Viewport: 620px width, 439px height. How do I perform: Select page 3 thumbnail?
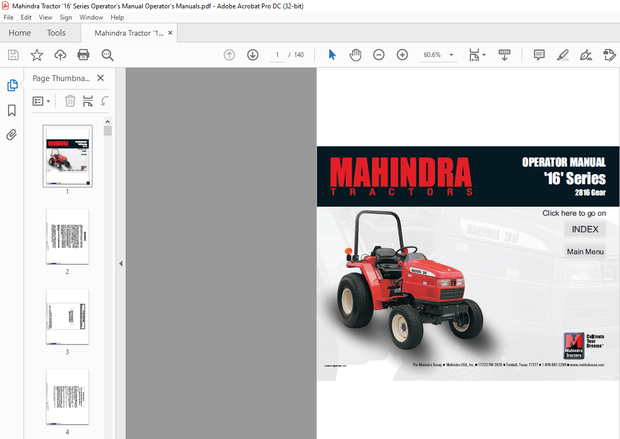[x=68, y=317]
